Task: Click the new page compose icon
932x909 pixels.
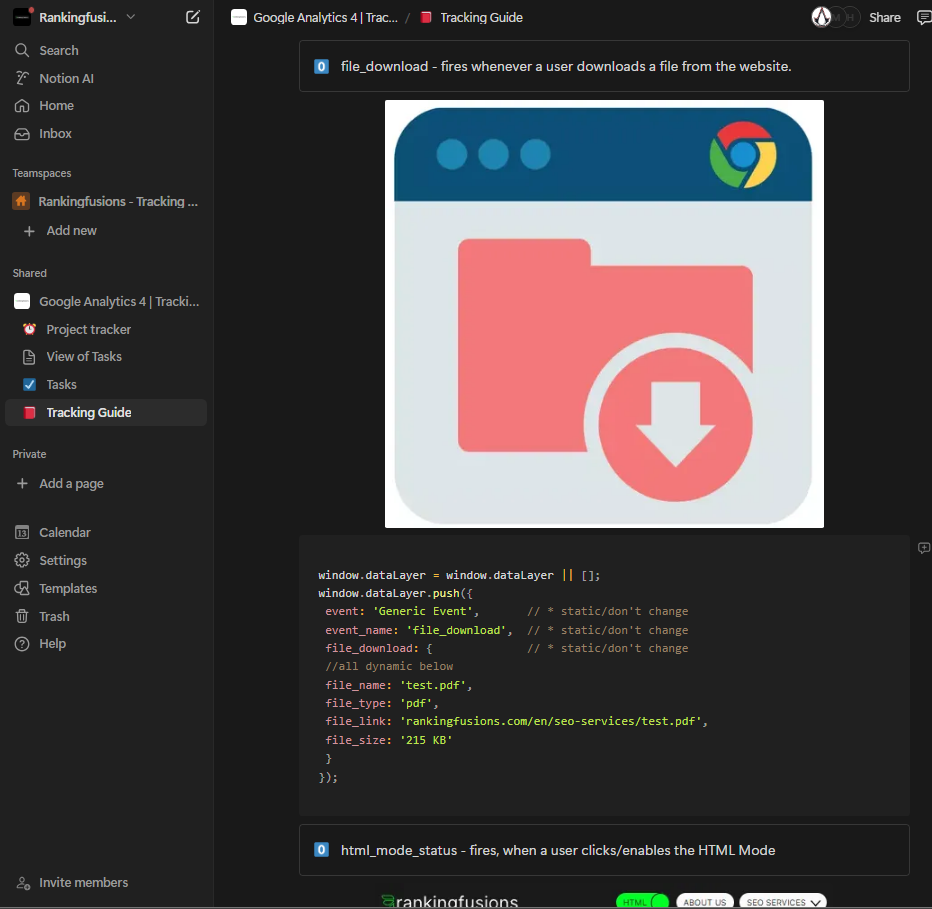Action: pyautogui.click(x=193, y=17)
